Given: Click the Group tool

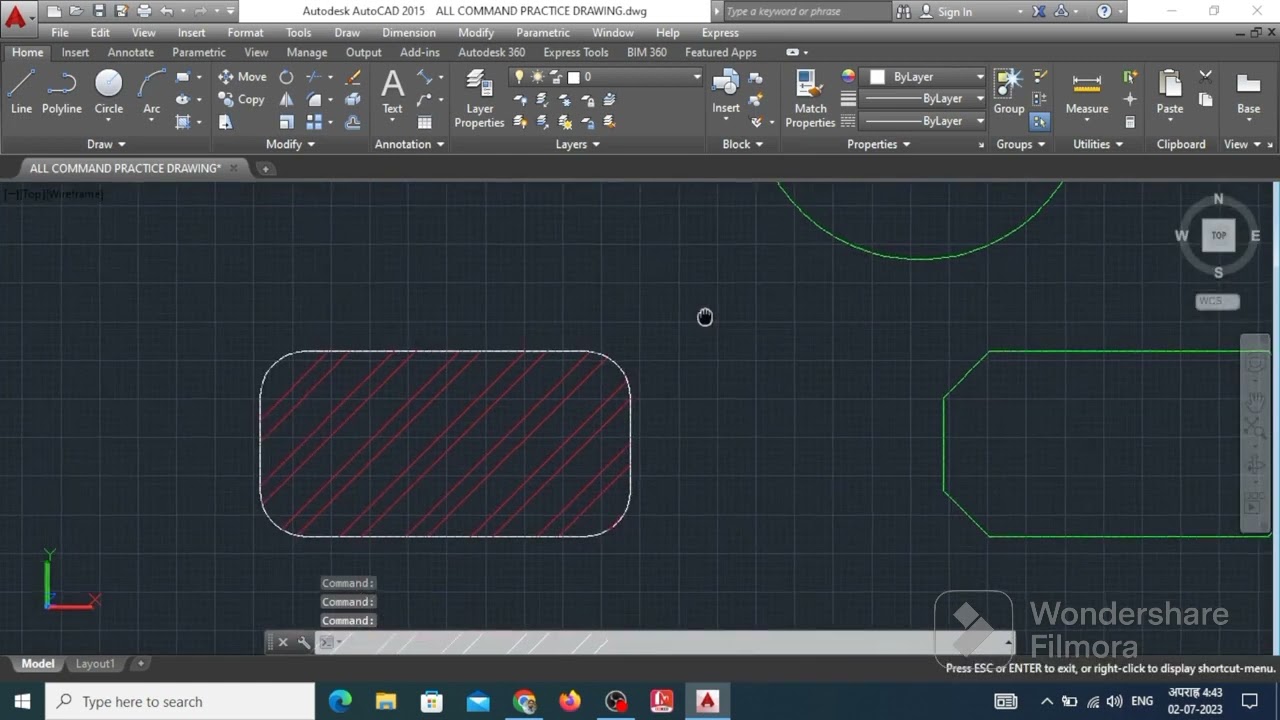Looking at the screenshot, I should [1009, 92].
